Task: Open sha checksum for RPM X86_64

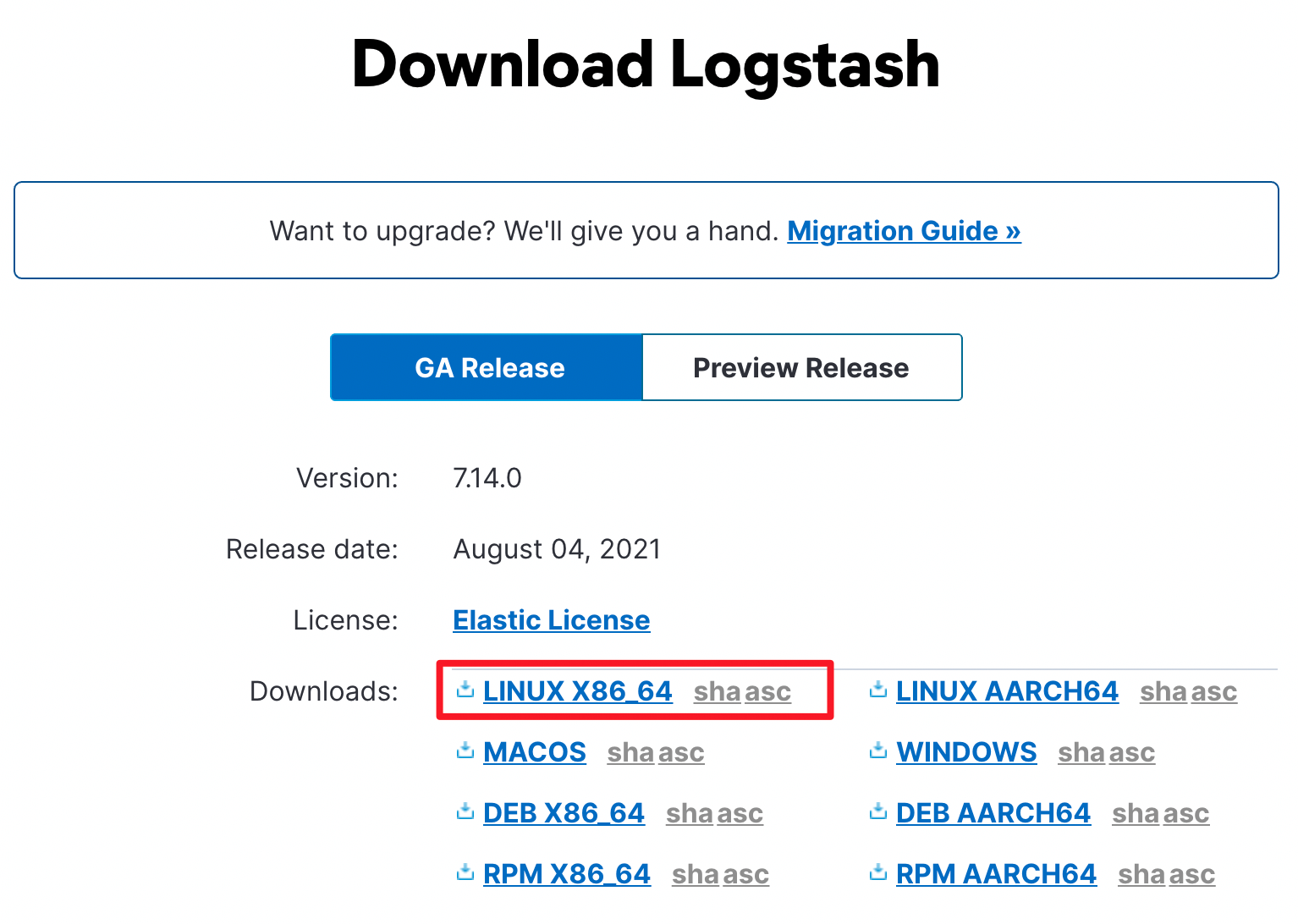Action: (696, 875)
